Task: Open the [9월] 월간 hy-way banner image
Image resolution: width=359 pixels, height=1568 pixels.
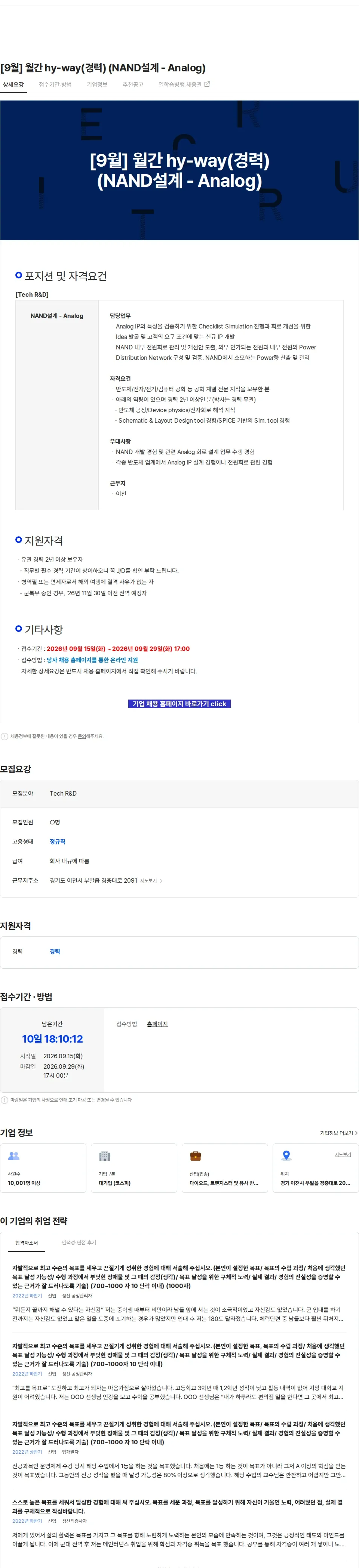Action: pyautogui.click(x=179, y=170)
